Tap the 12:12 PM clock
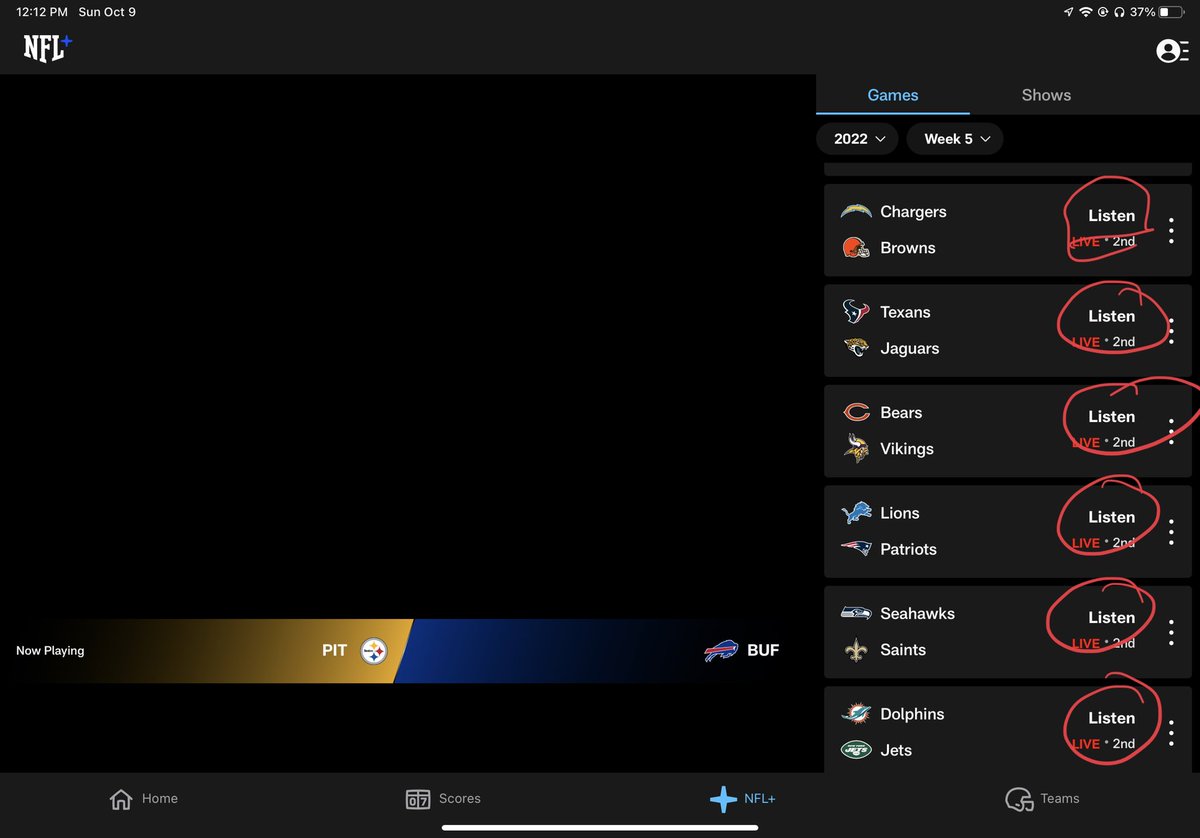 pos(42,12)
